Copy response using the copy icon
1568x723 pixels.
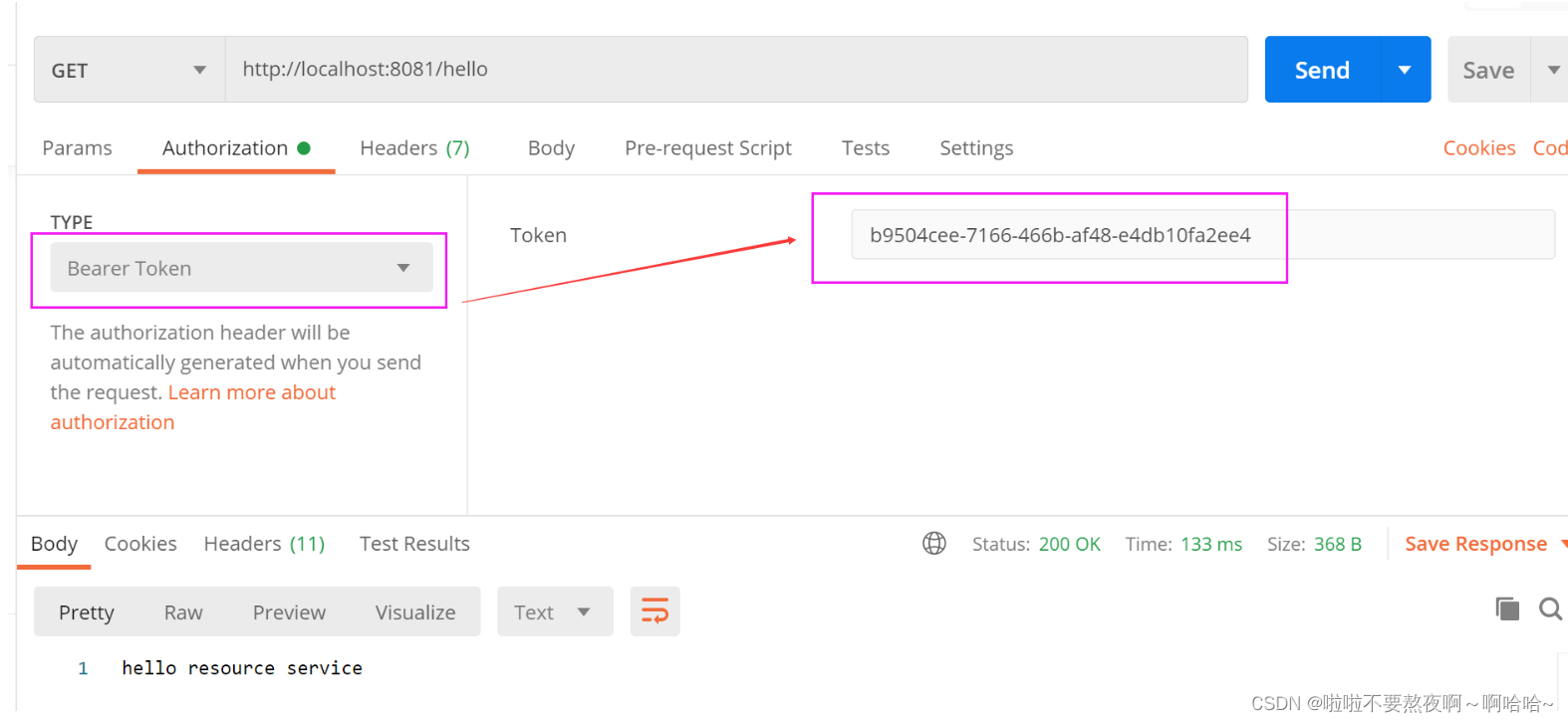point(1507,608)
